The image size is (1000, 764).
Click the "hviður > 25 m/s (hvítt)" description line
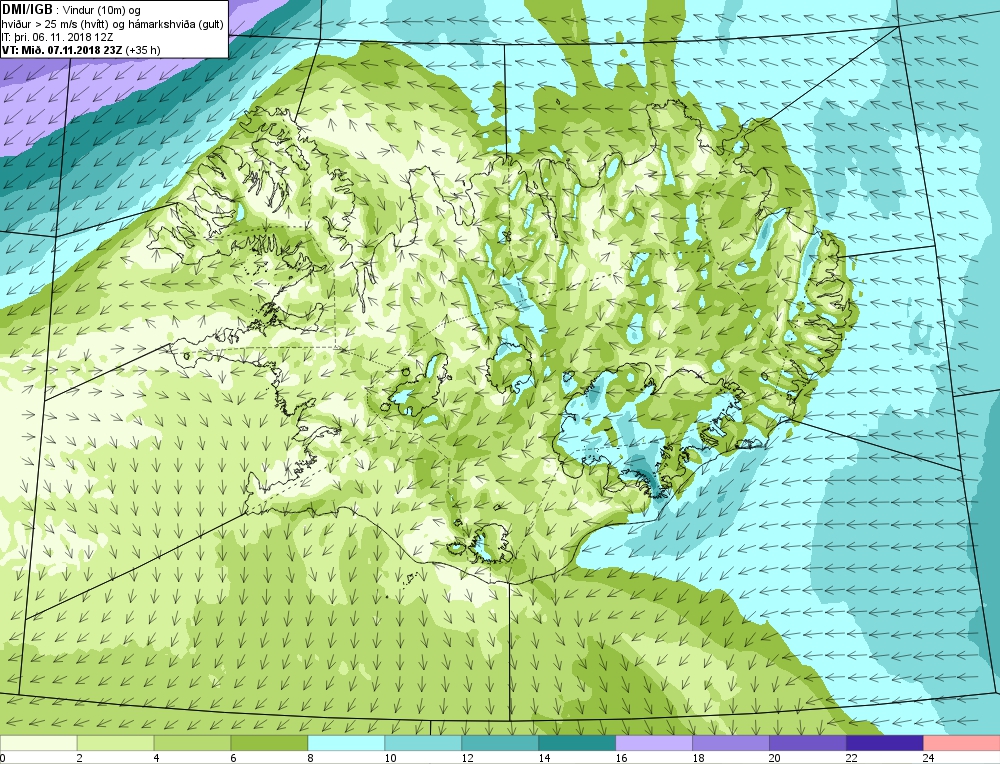(55, 24)
